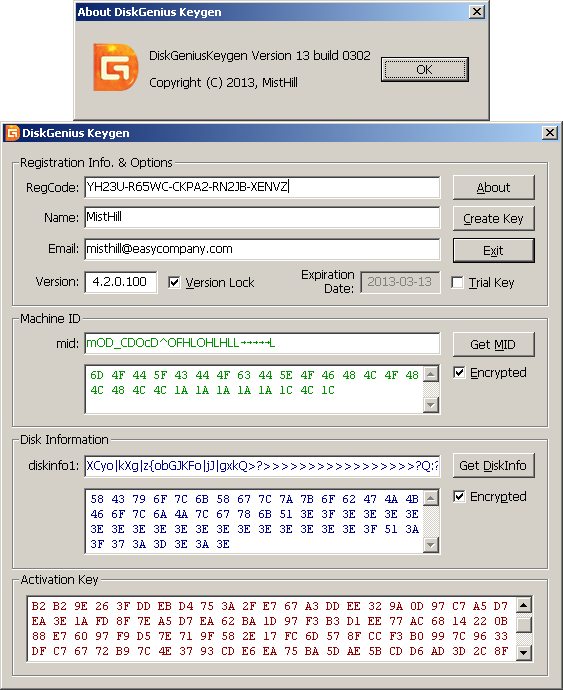Screen dimensions: 563x690
Task: Click Get DiskInfo button
Action: click(493, 466)
